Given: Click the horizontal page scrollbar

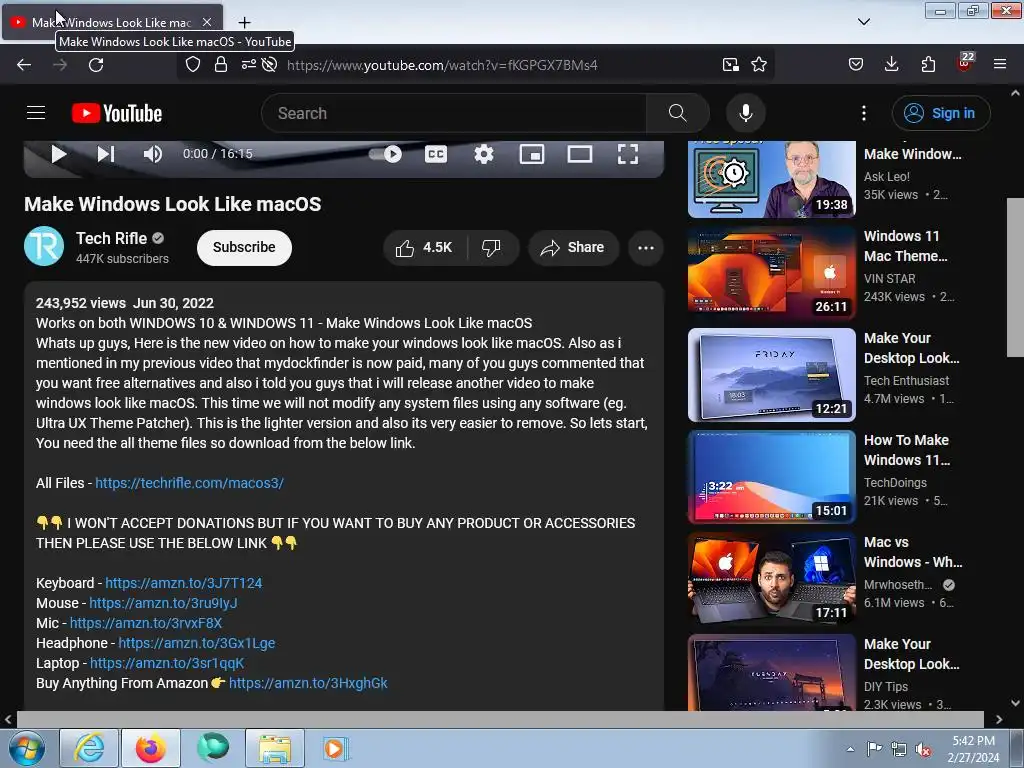Looking at the screenshot, I should [500, 719].
